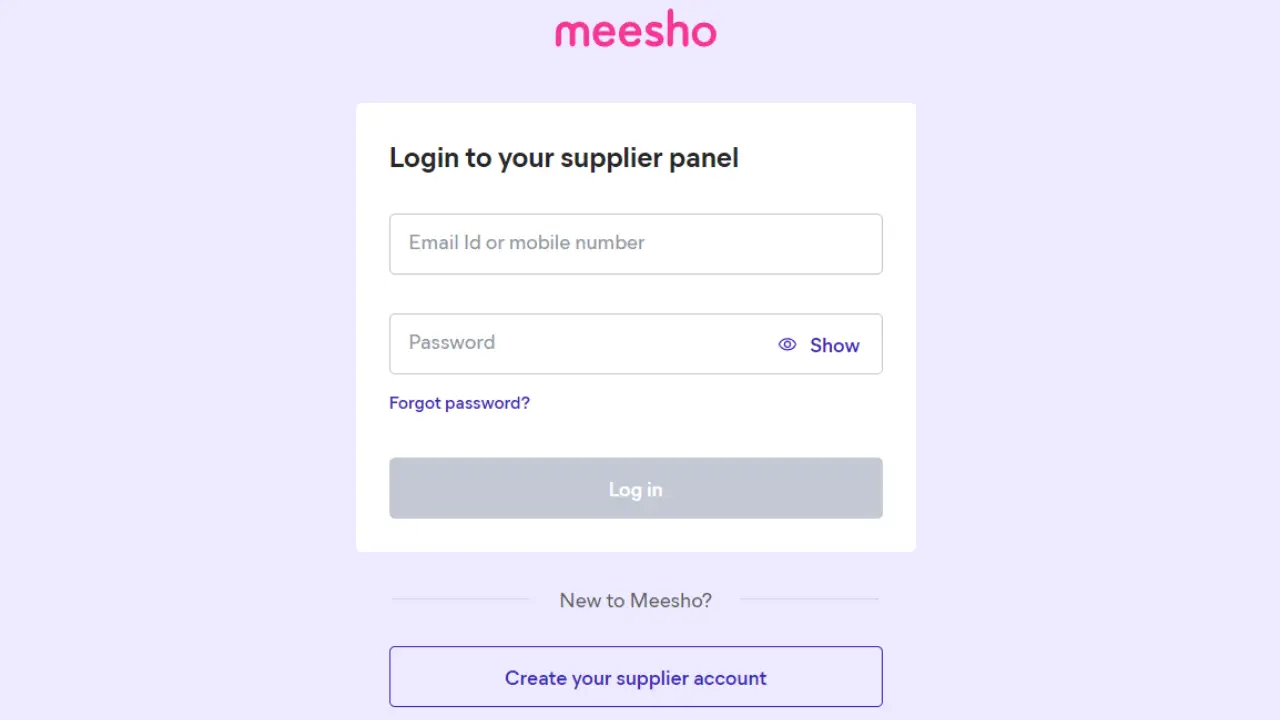Screen dimensions: 1280x720
Task: Open the Forgot password? link
Action: coord(459,403)
